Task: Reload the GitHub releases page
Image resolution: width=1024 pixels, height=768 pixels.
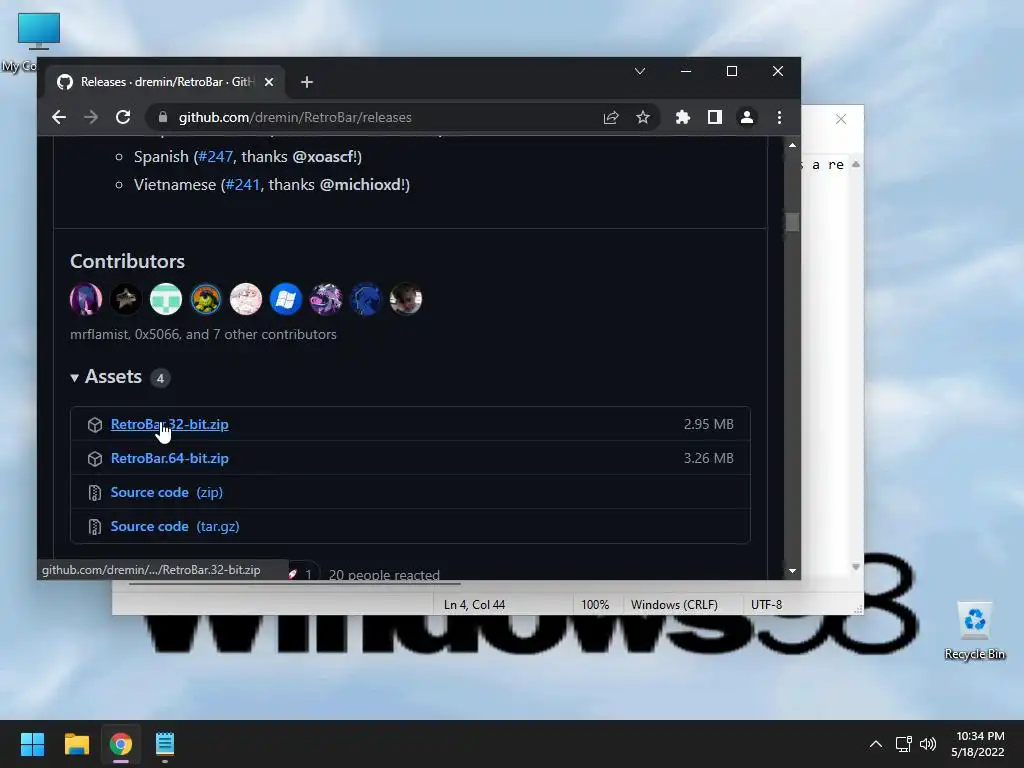Action: 123,118
